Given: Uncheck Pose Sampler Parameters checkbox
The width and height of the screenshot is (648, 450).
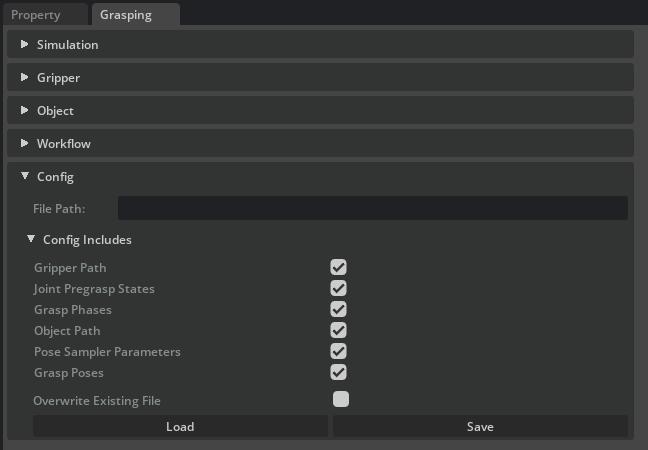Looking at the screenshot, I should click(x=339, y=351).
